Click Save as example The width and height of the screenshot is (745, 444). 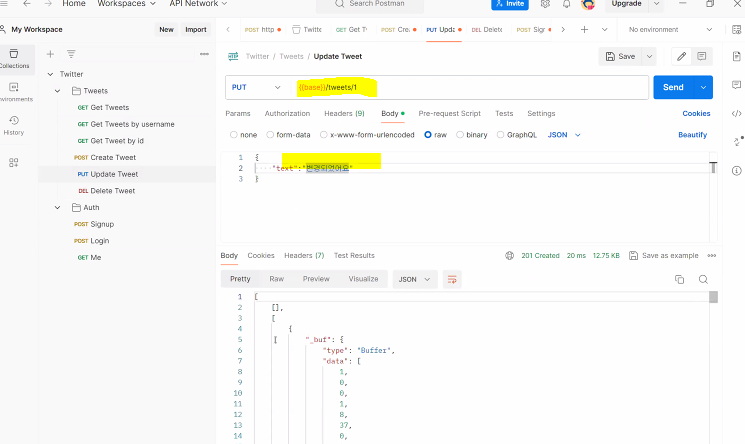pos(664,256)
